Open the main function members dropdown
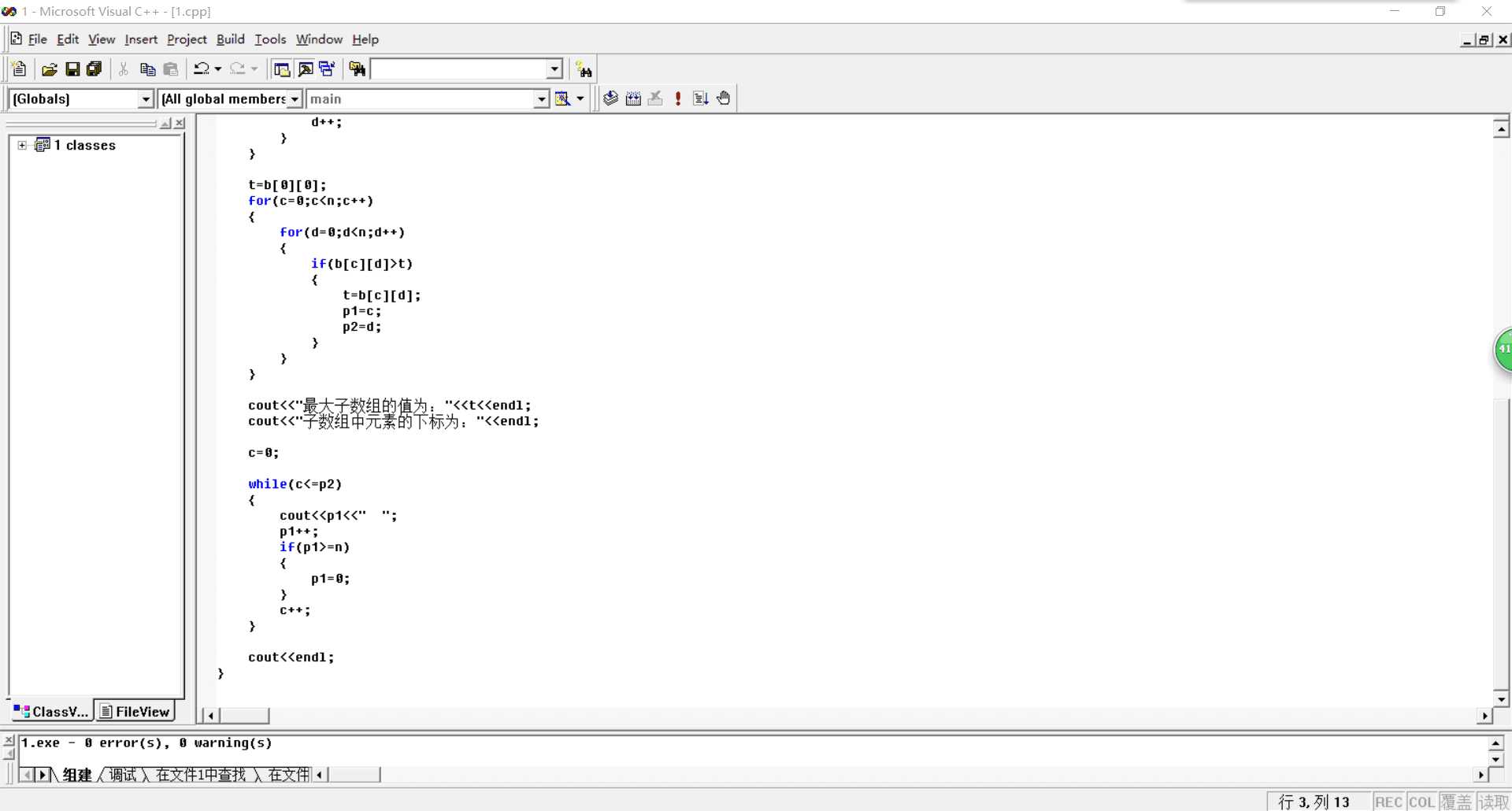Image resolution: width=1512 pixels, height=811 pixels. pos(542,98)
